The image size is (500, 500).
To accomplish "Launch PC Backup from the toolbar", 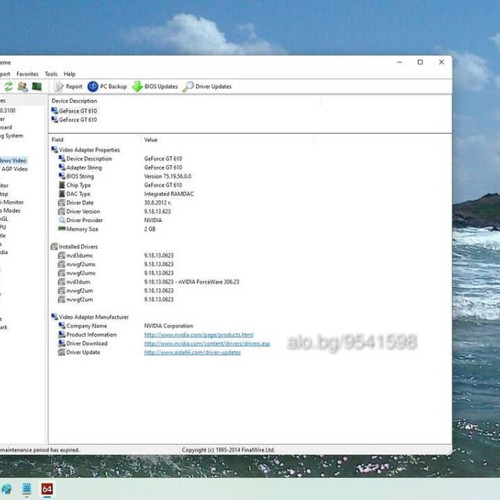I will (x=107, y=87).
